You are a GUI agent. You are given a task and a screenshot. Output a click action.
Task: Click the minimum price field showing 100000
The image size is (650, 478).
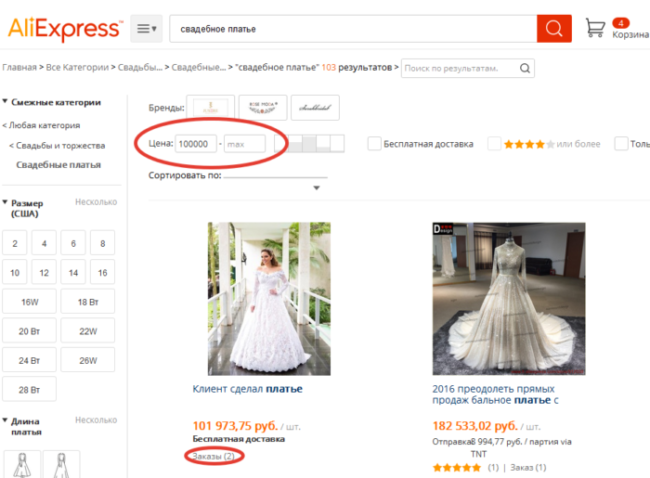point(196,144)
